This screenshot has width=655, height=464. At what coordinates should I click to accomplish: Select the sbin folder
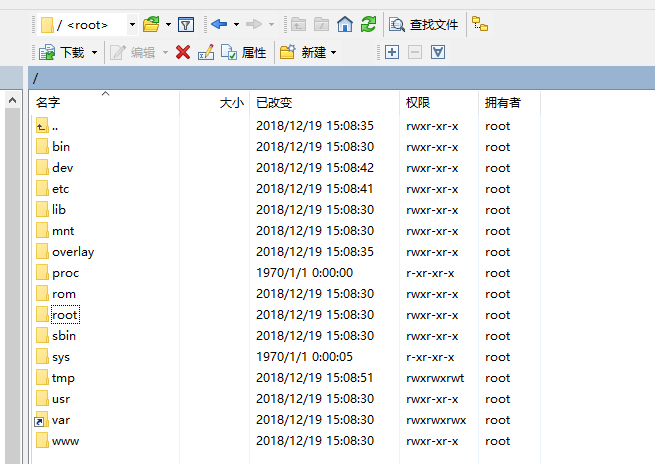click(x=56, y=336)
